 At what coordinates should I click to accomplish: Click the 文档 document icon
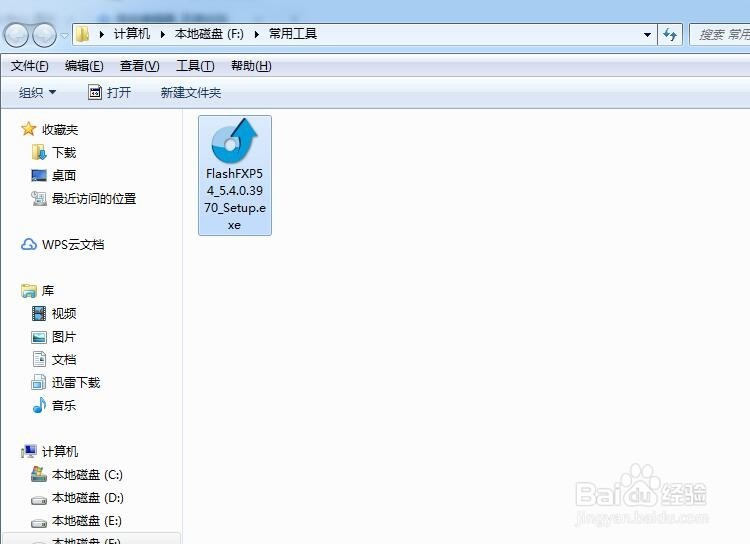pyautogui.click(x=39, y=359)
